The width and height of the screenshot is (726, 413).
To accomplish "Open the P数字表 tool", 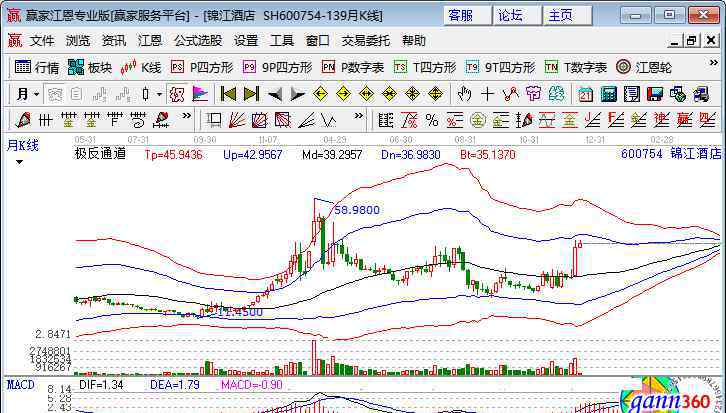I will coord(353,68).
